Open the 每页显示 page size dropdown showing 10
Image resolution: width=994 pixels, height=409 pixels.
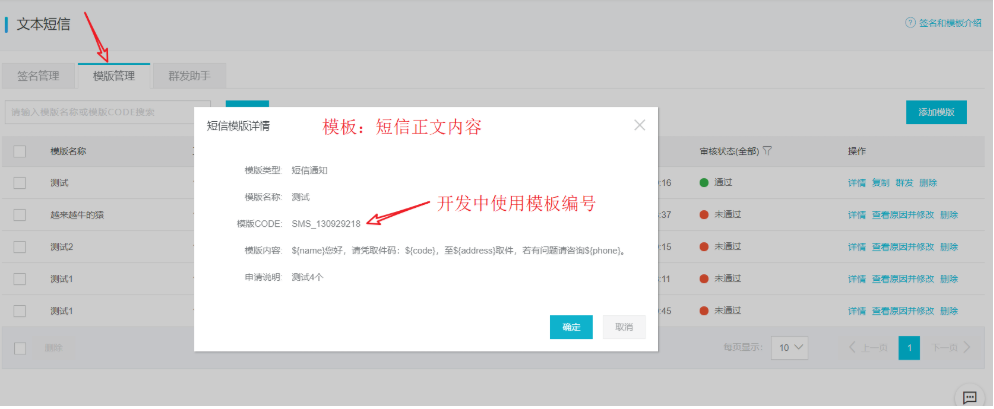pos(790,347)
